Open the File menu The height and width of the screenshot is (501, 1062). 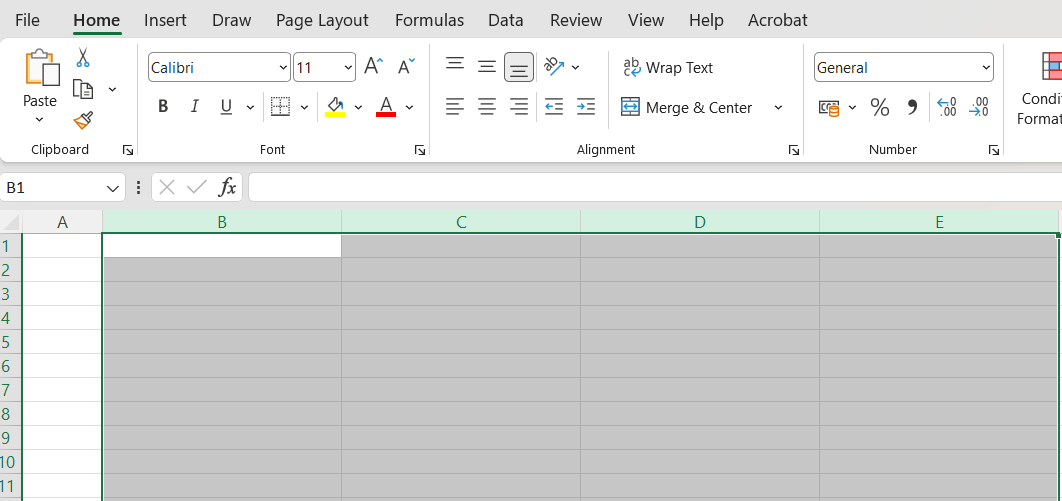pyautogui.click(x=27, y=20)
